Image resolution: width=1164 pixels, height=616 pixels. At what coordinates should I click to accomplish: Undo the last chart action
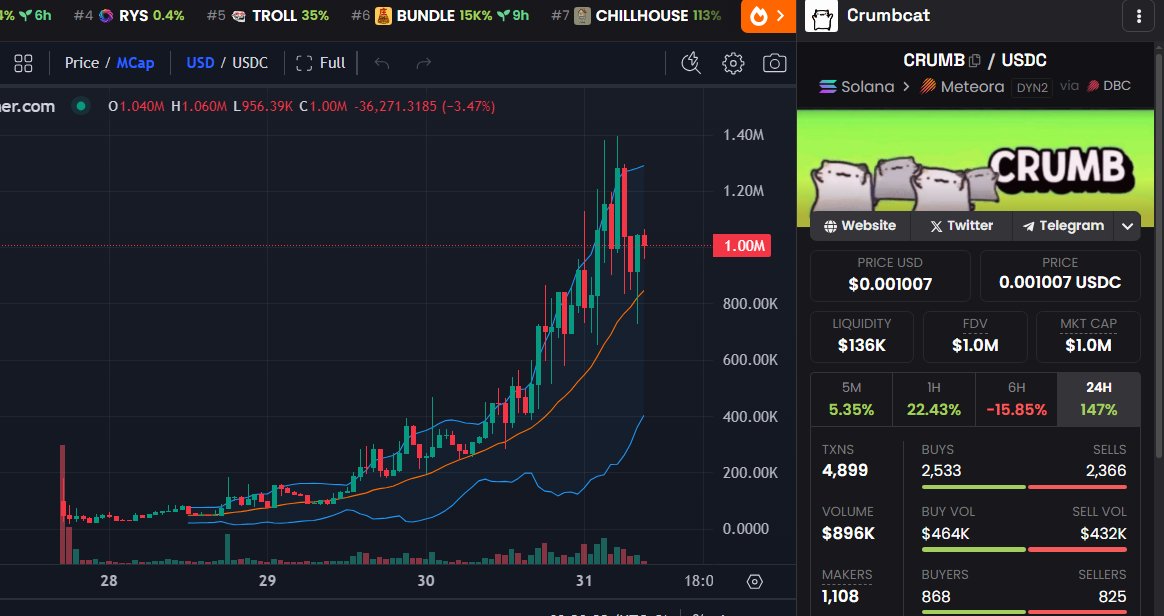click(382, 63)
